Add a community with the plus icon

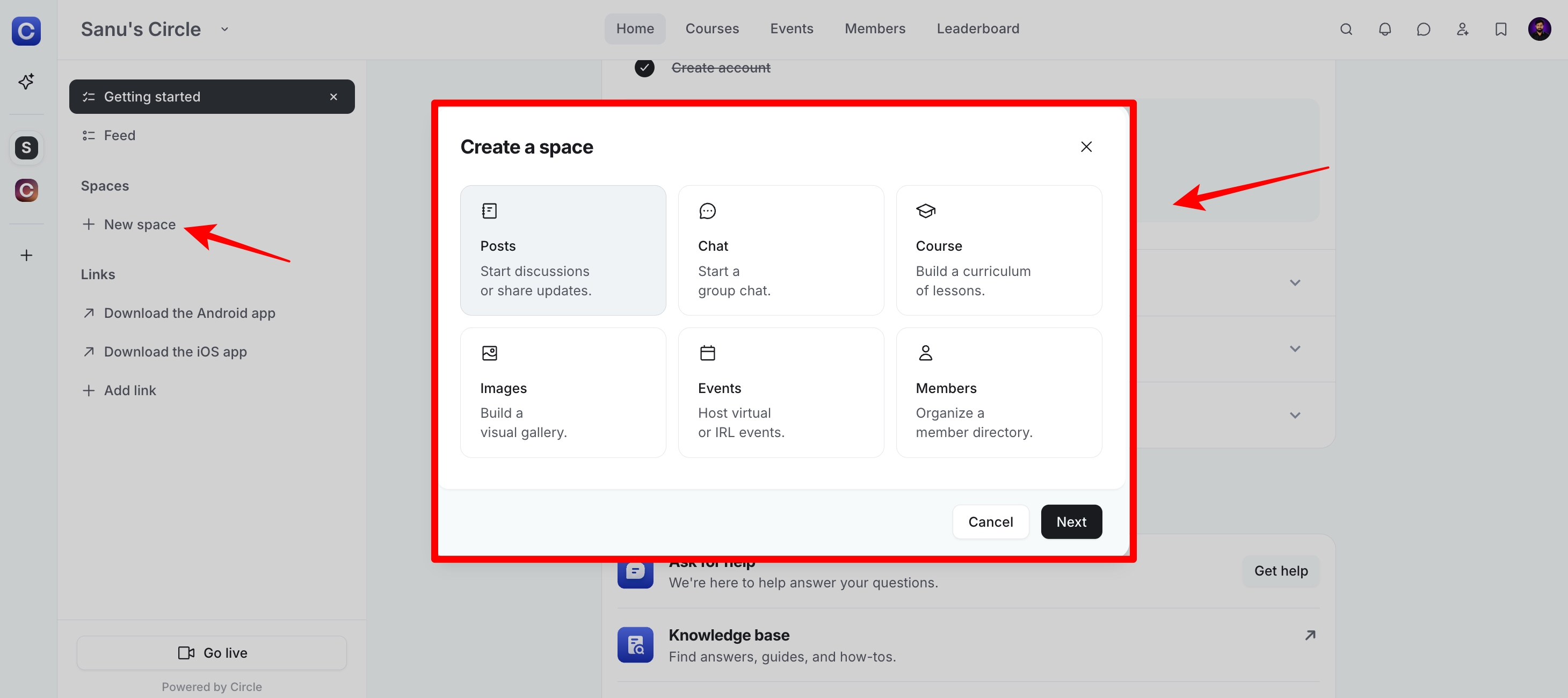26,255
